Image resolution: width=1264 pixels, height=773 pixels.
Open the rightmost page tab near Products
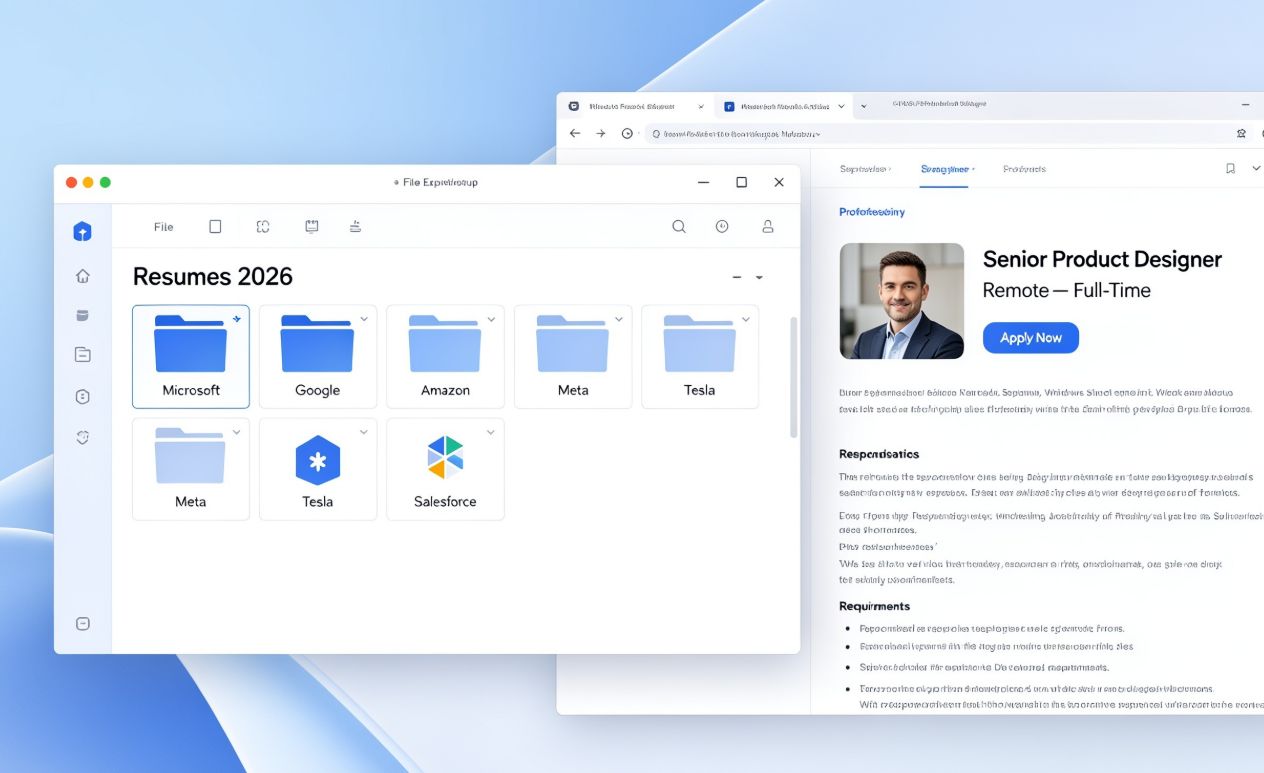tap(1024, 169)
